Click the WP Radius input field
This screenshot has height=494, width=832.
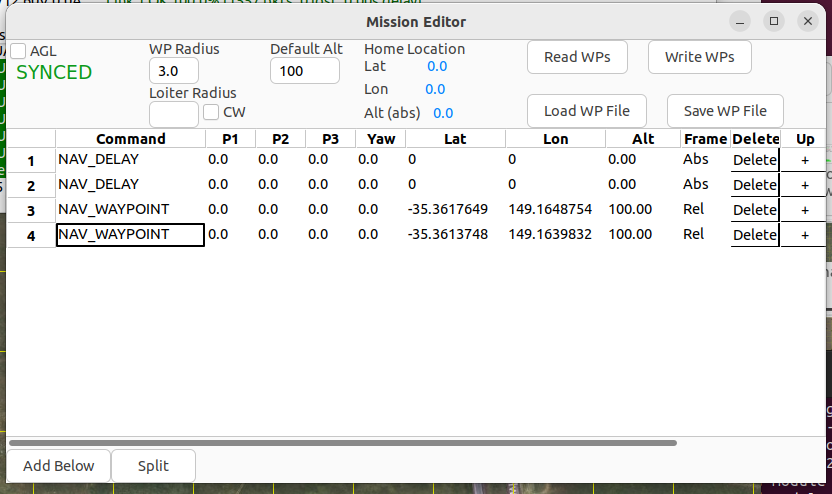(174, 71)
